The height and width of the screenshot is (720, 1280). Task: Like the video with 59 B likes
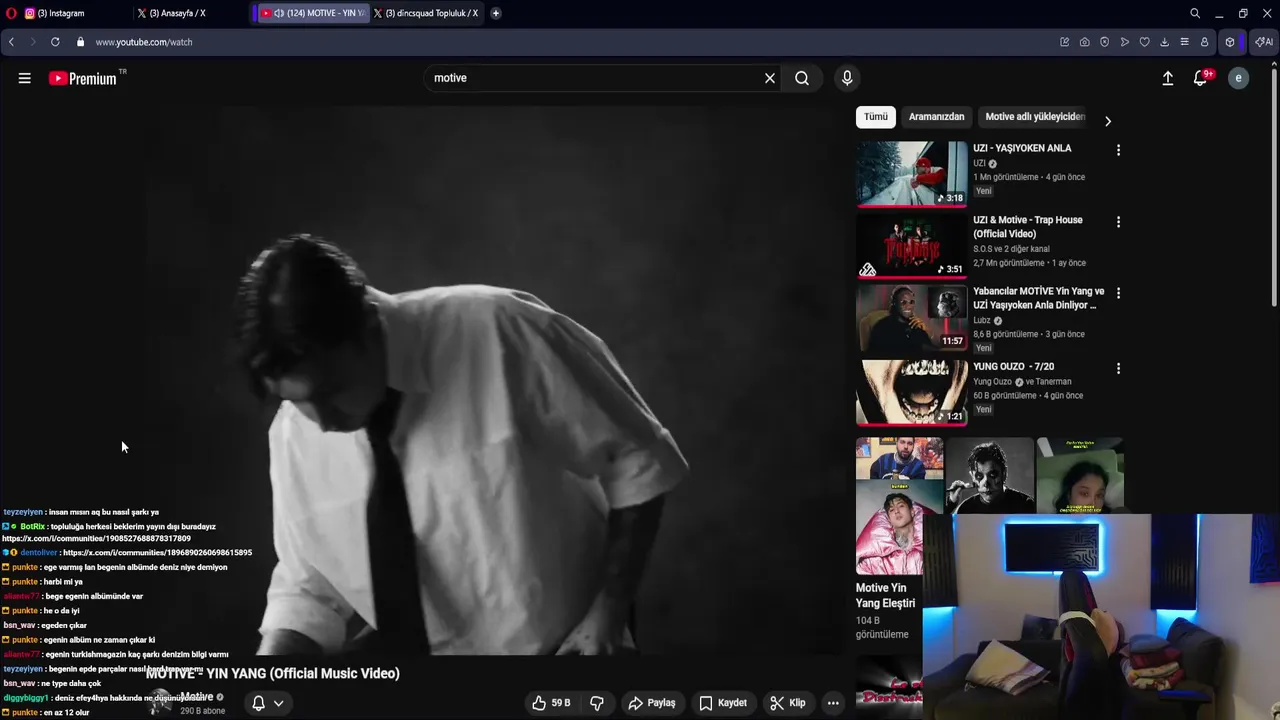[550, 703]
